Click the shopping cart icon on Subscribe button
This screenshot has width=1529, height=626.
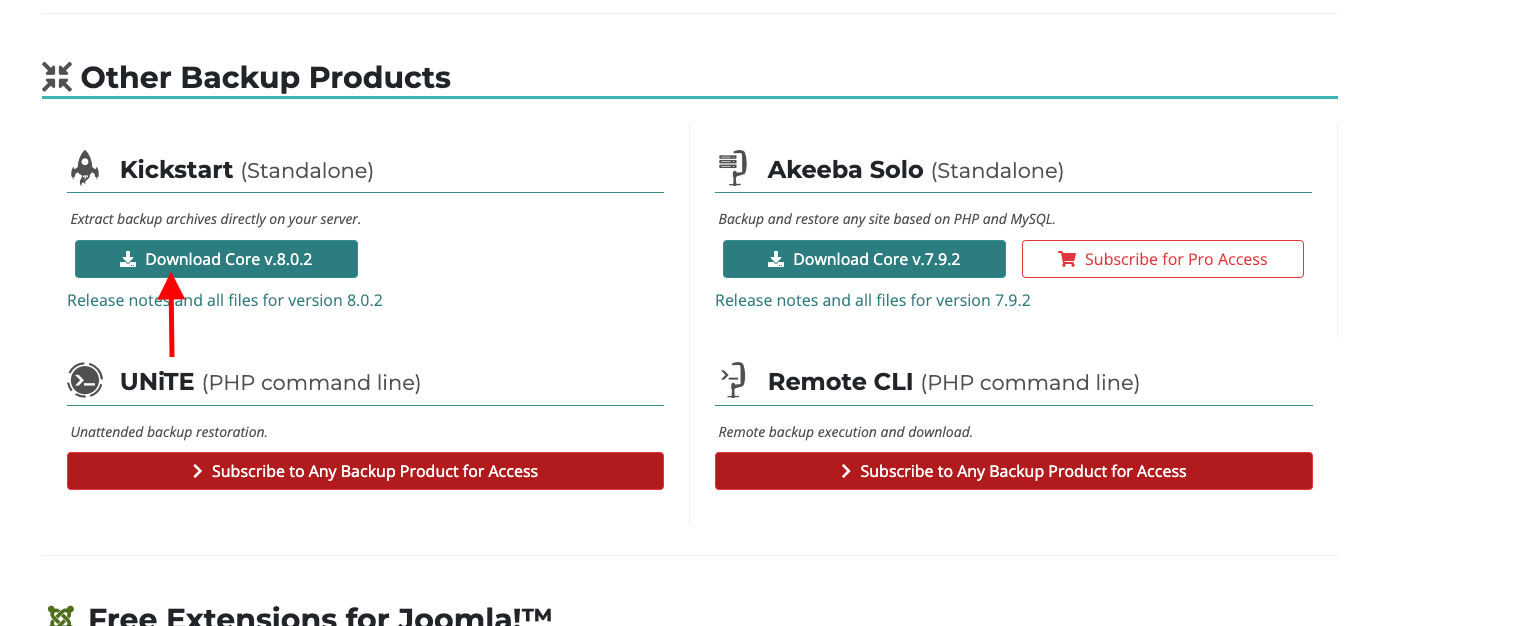pyautogui.click(x=1067, y=259)
